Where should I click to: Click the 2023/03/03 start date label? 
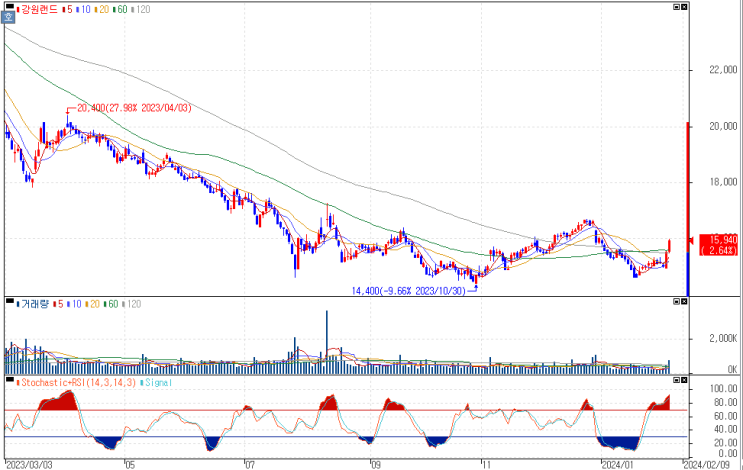point(29,465)
